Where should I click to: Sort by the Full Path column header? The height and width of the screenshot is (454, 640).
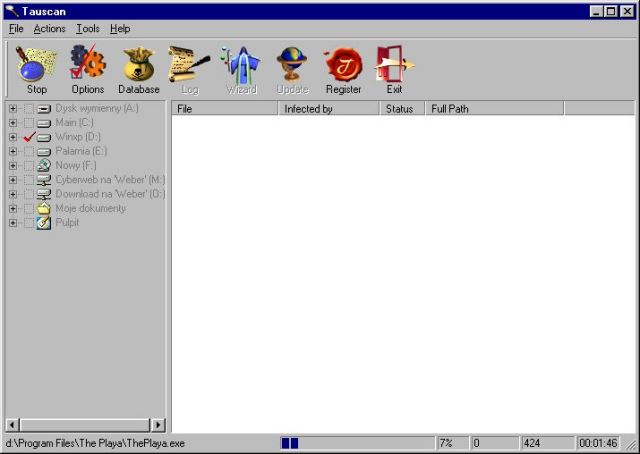pos(494,109)
